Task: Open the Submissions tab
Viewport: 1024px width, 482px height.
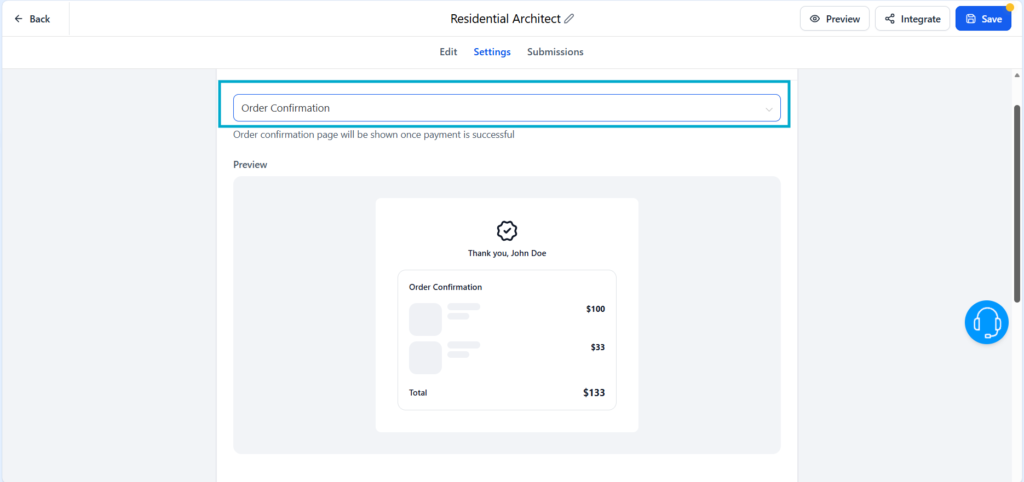Action: coord(555,52)
